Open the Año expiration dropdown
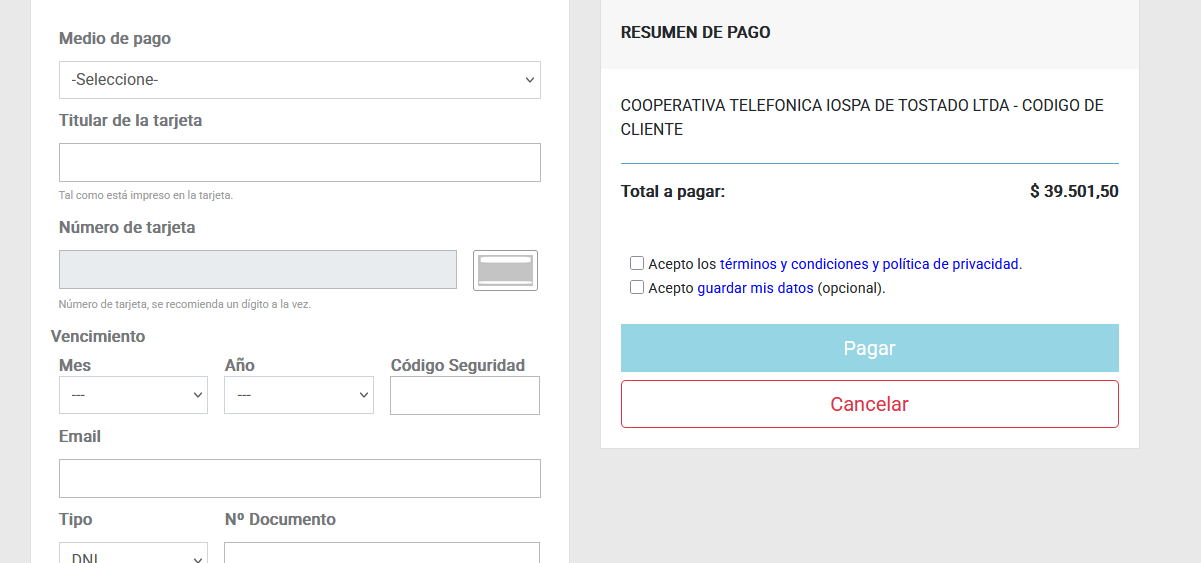Viewport: 1201px width, 563px height. coord(298,395)
